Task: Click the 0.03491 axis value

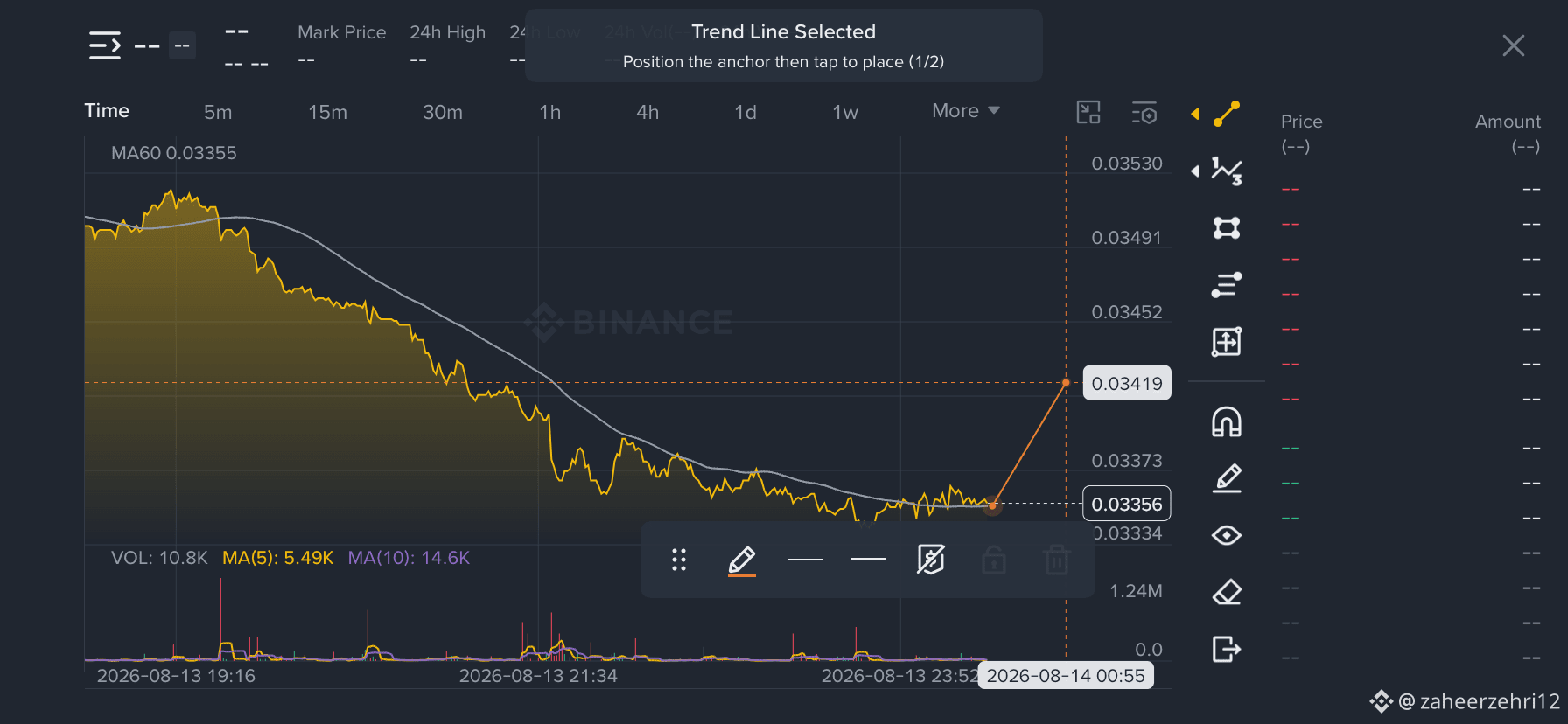Action: coord(1127,238)
